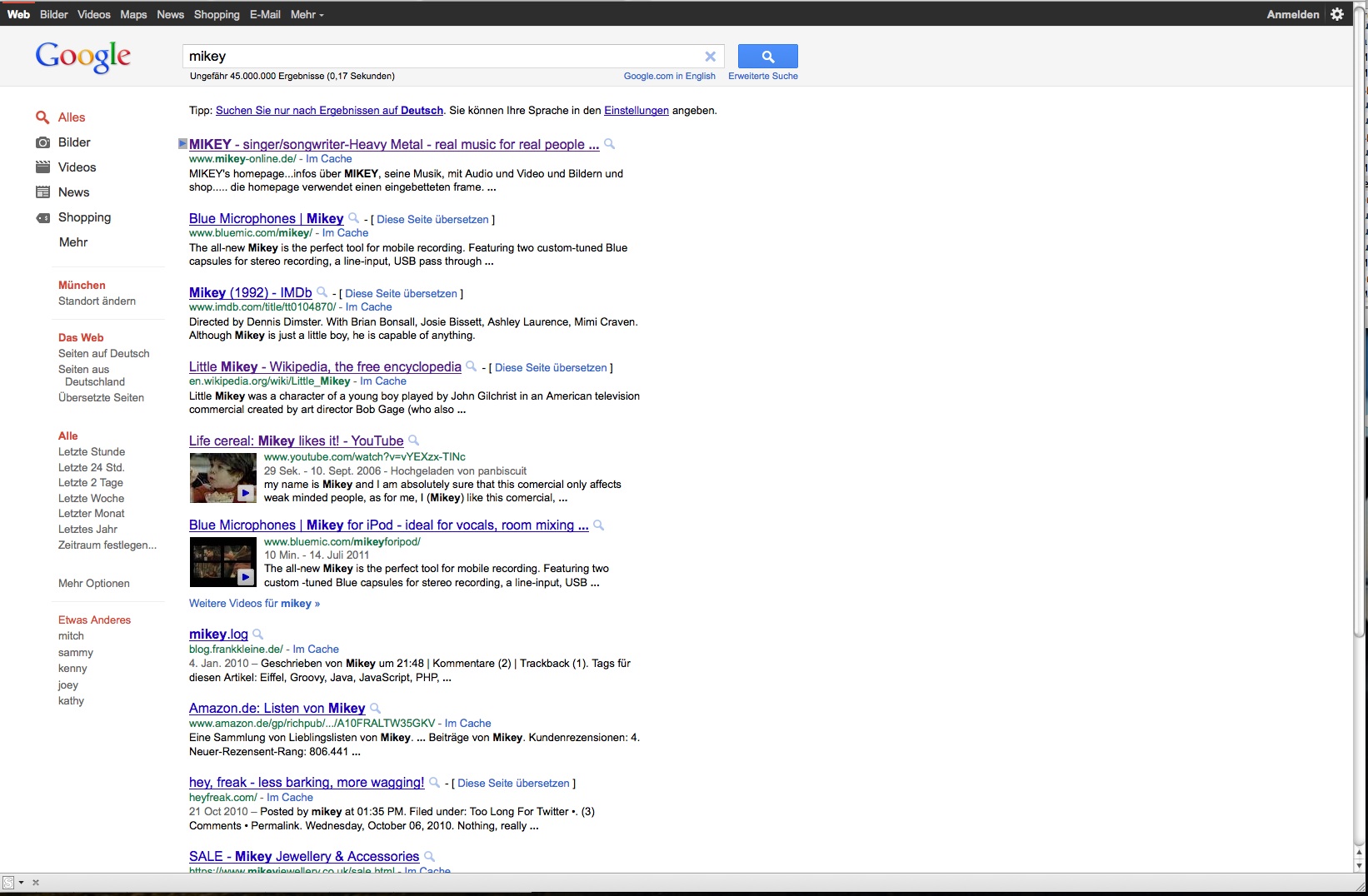The image size is (1368, 896).
Task: Filter by Übersetzte Seiten
Action: coord(101,398)
